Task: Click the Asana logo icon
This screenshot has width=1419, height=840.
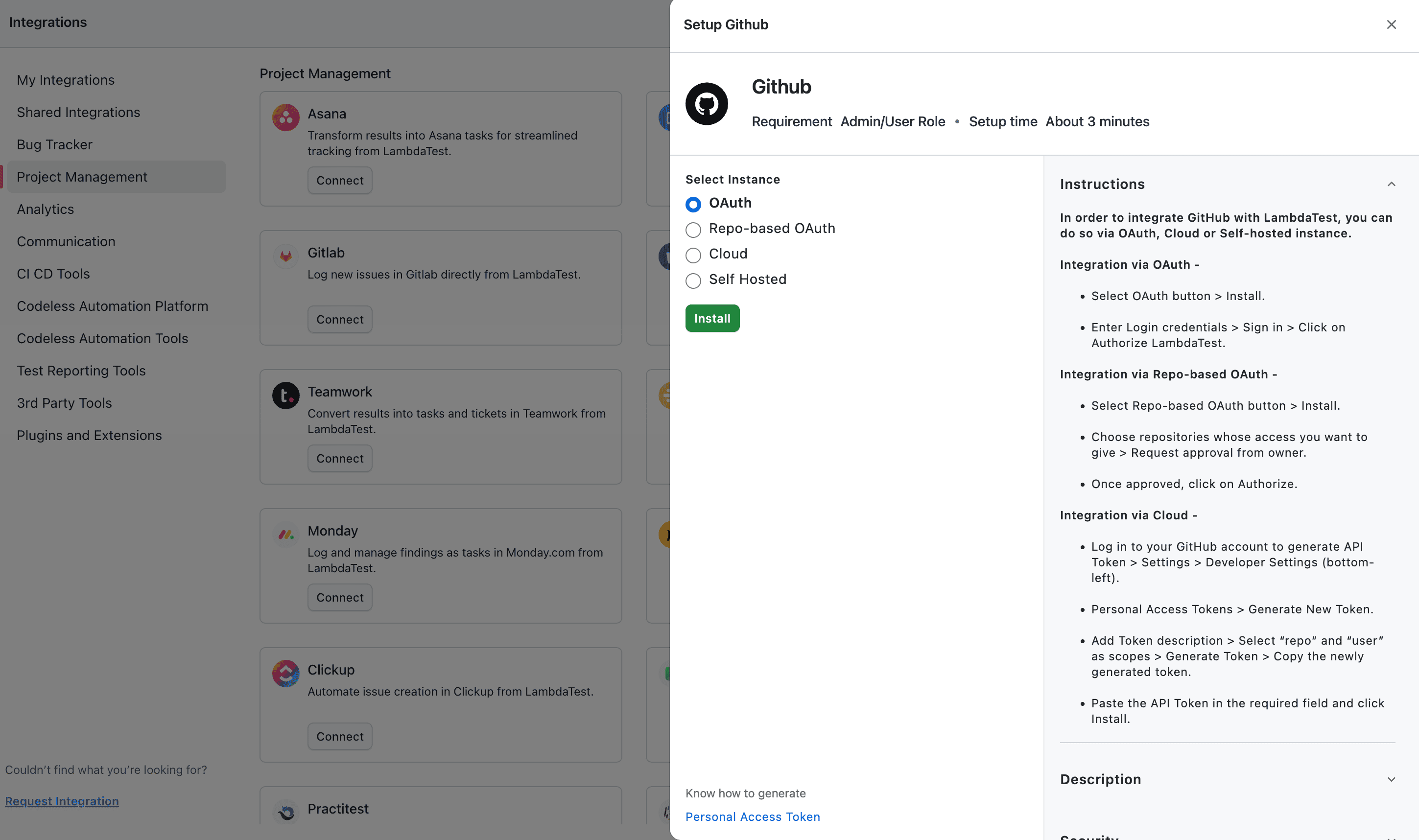Action: [x=286, y=118]
